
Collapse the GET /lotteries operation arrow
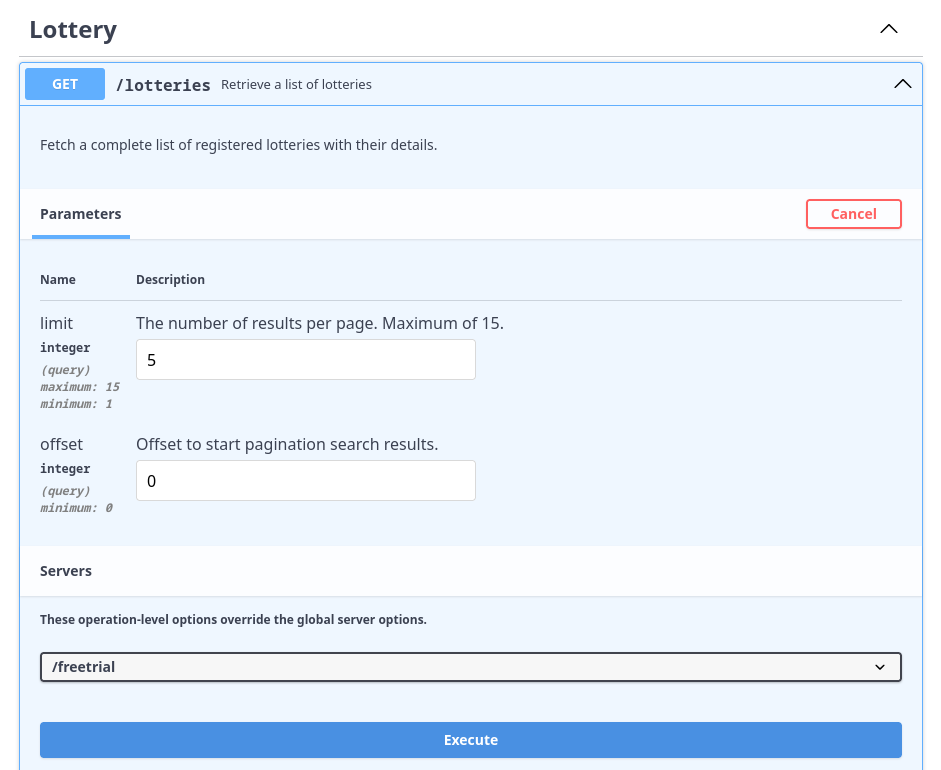pyautogui.click(x=903, y=84)
